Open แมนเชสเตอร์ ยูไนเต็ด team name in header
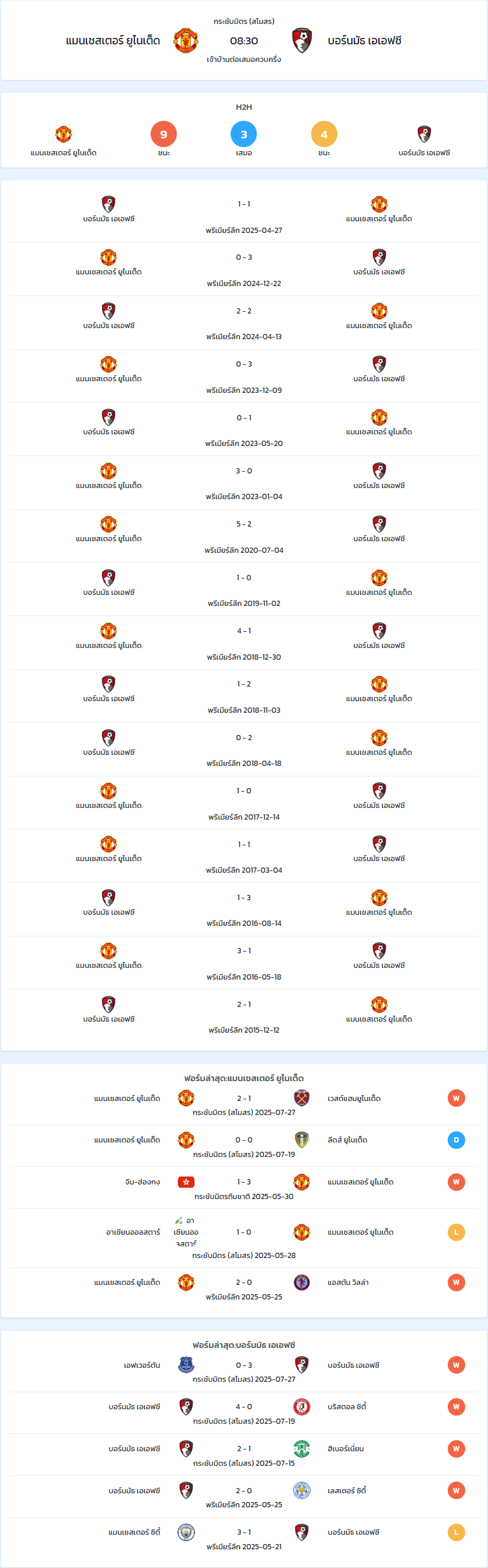 tap(113, 41)
